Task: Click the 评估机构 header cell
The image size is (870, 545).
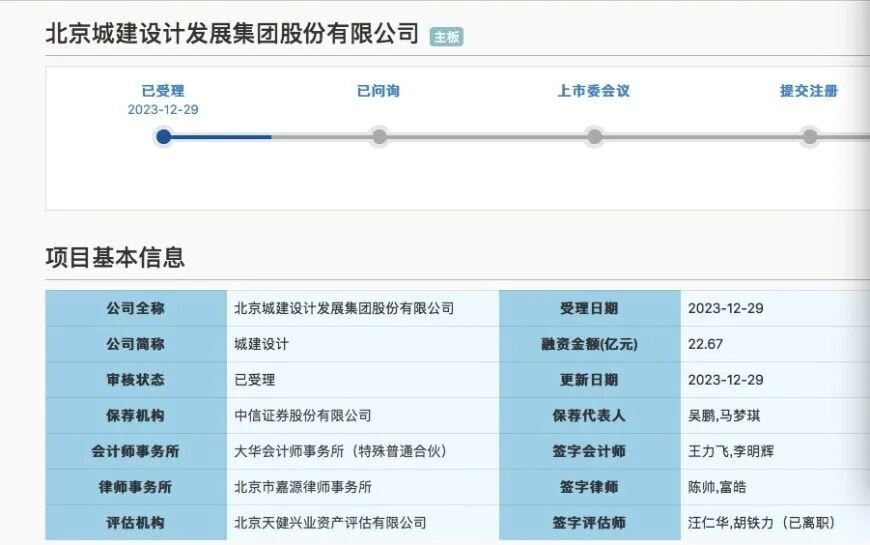Action: pyautogui.click(x=136, y=522)
